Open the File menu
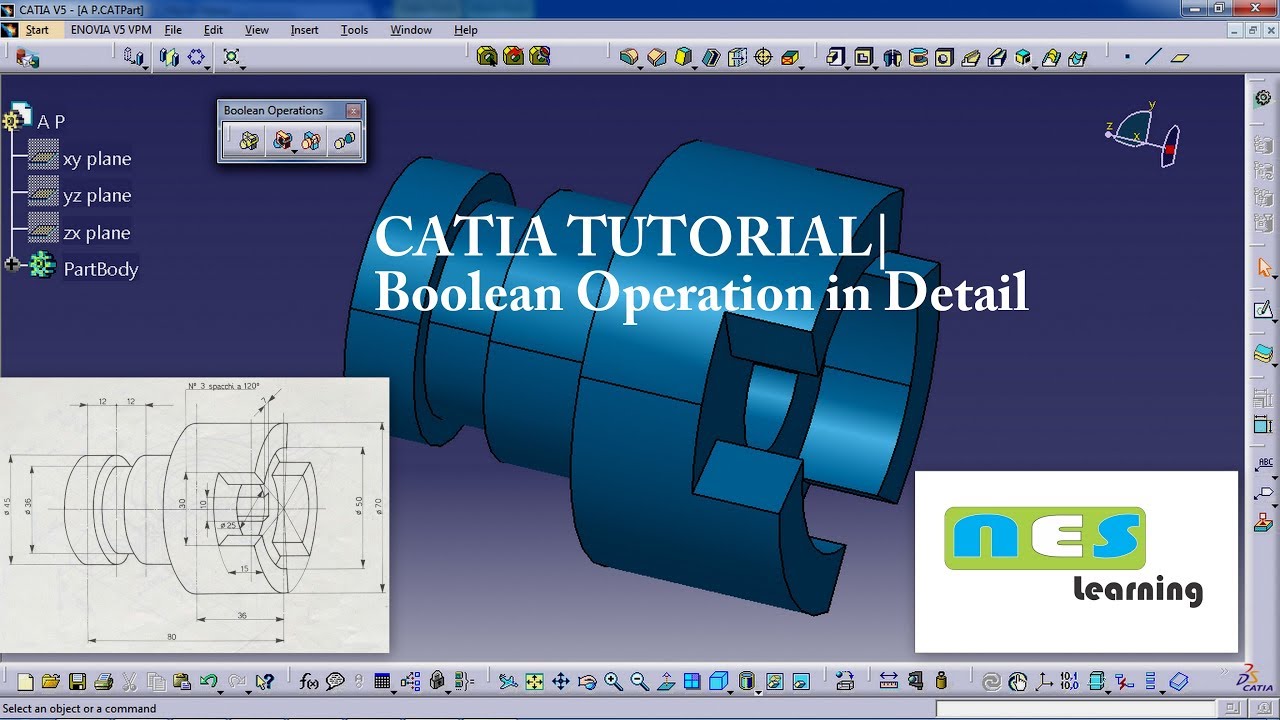This screenshot has height=720, width=1280. [173, 30]
